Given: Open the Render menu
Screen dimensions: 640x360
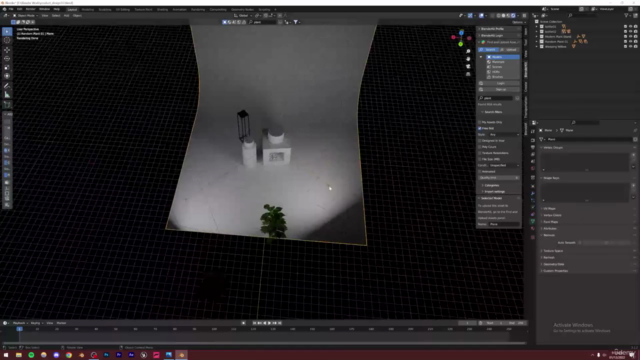Looking at the screenshot, I should 30,9.
